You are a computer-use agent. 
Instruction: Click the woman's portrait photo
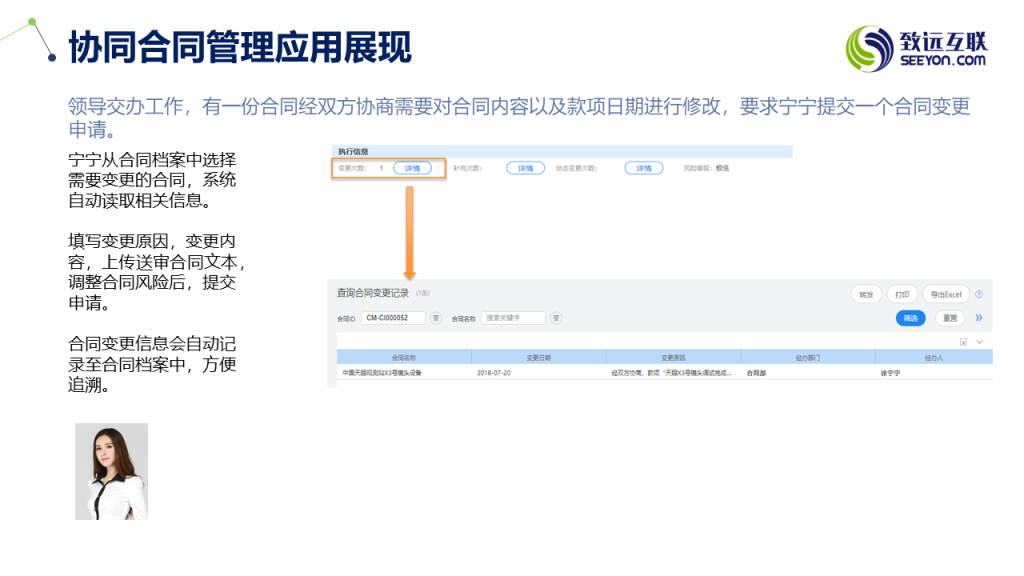coord(111,471)
